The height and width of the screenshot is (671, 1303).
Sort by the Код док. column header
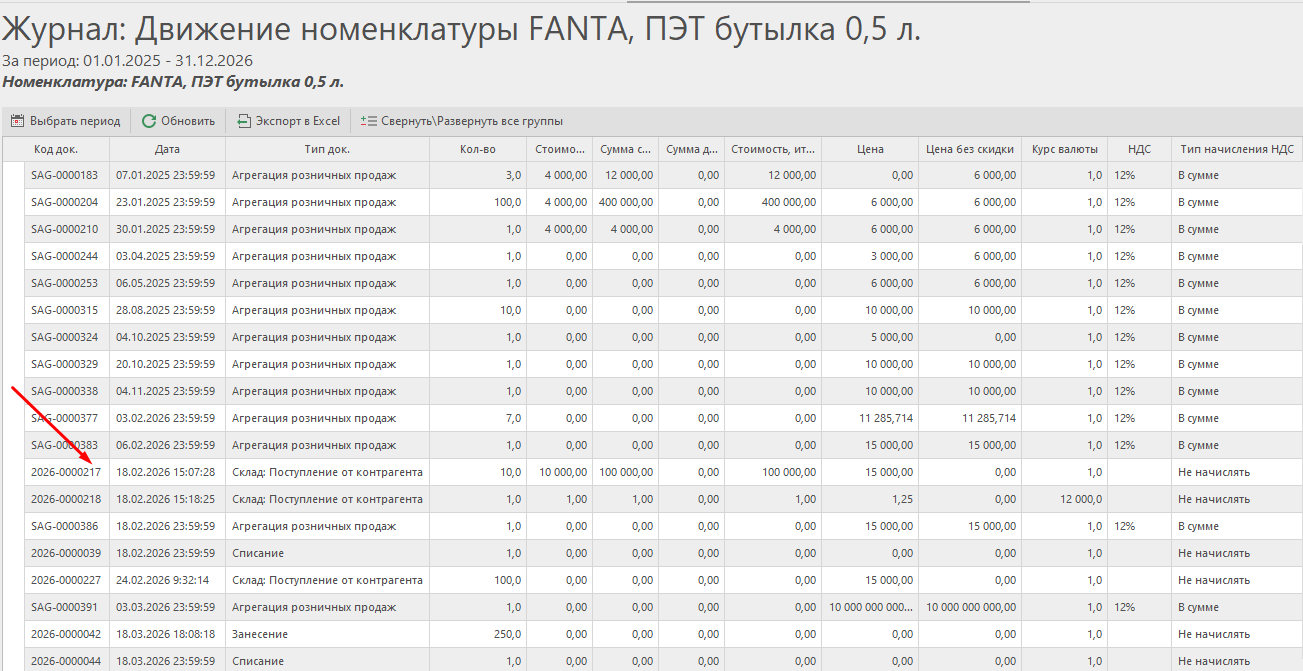(x=56, y=149)
